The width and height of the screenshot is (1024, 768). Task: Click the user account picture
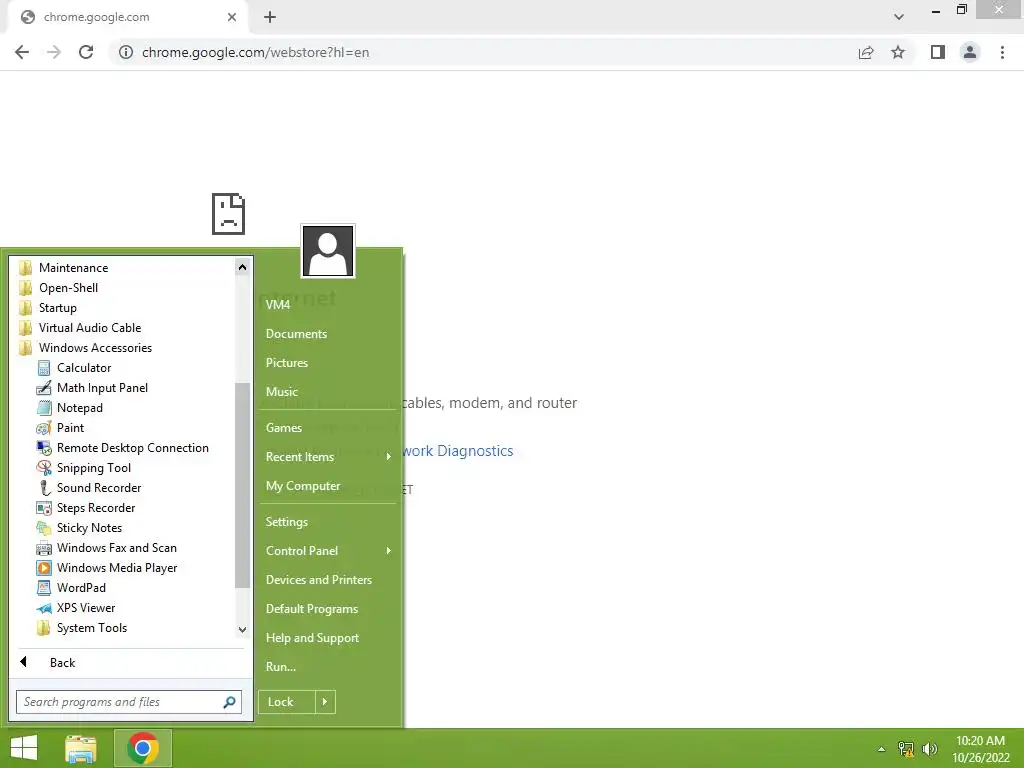coord(328,251)
